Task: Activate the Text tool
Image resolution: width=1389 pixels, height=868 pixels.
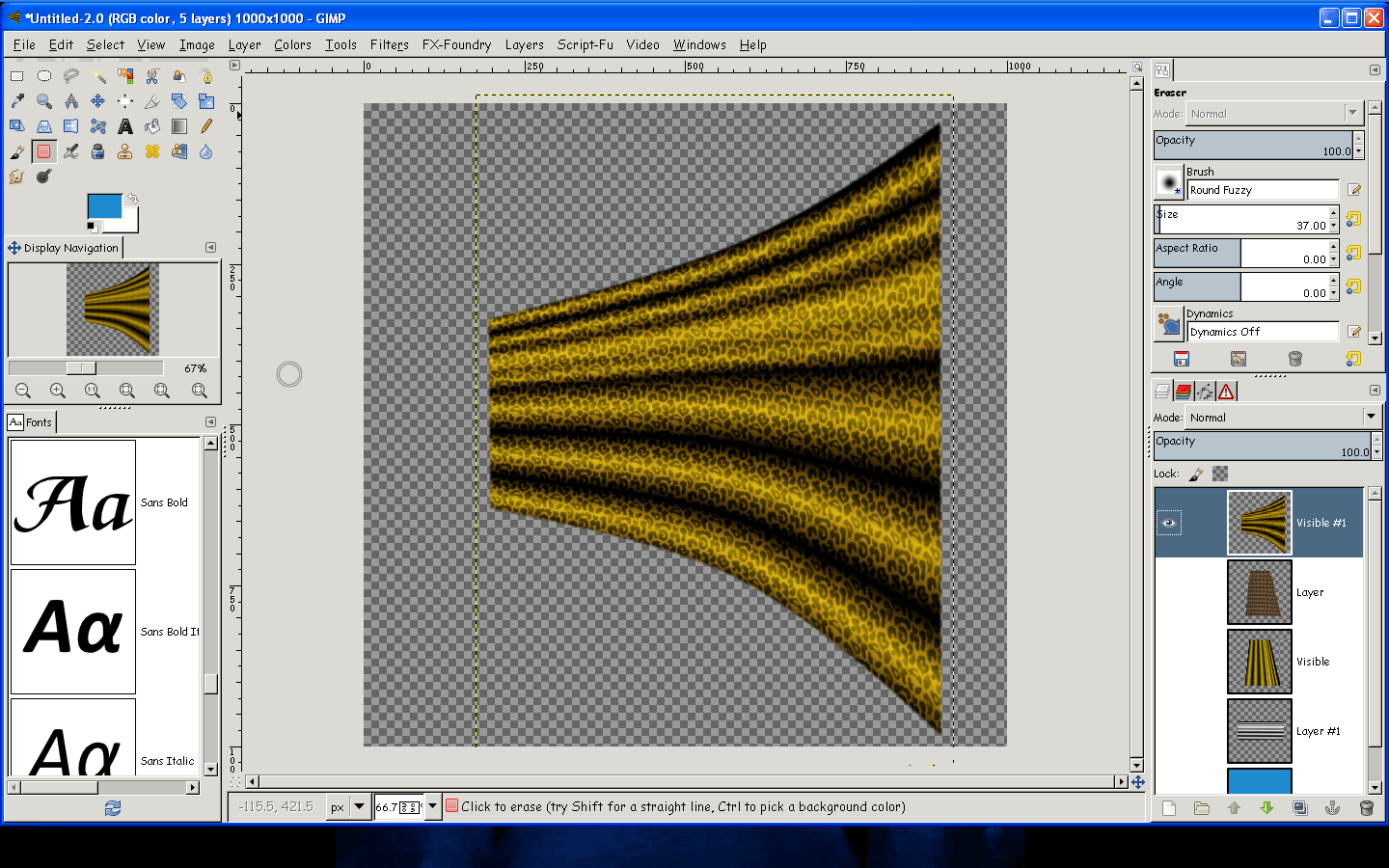Action: [125, 125]
